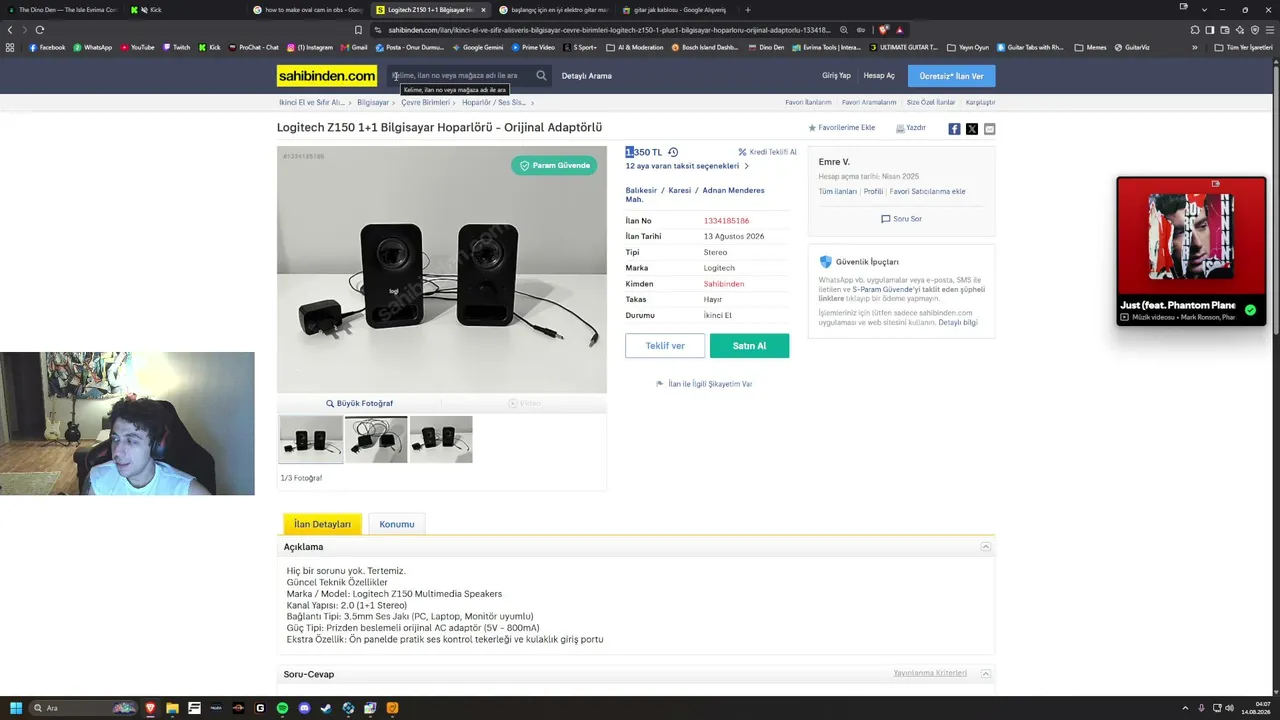Reload the current page
The width and height of the screenshot is (1280, 720).
tap(40, 30)
